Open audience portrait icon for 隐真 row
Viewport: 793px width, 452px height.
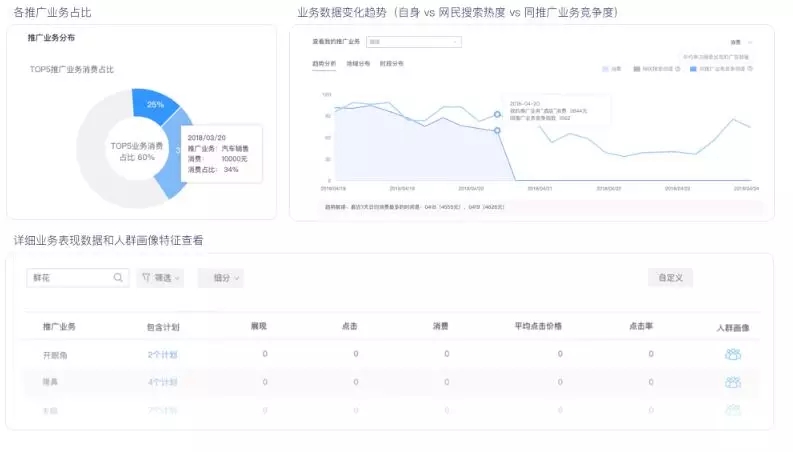click(x=732, y=382)
